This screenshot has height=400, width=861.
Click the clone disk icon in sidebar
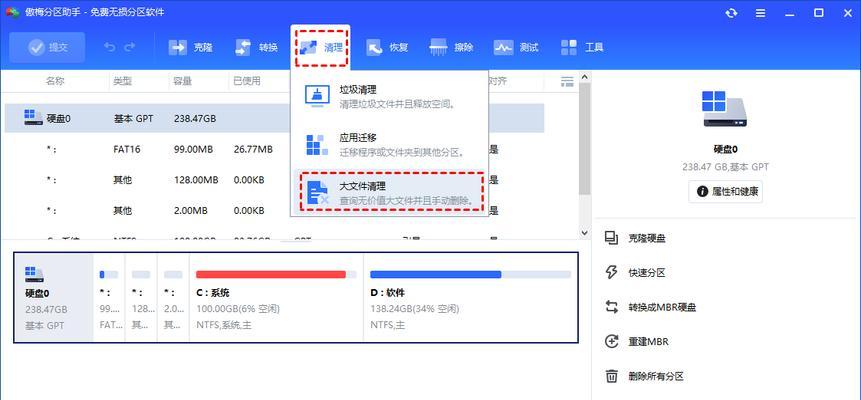[611, 238]
